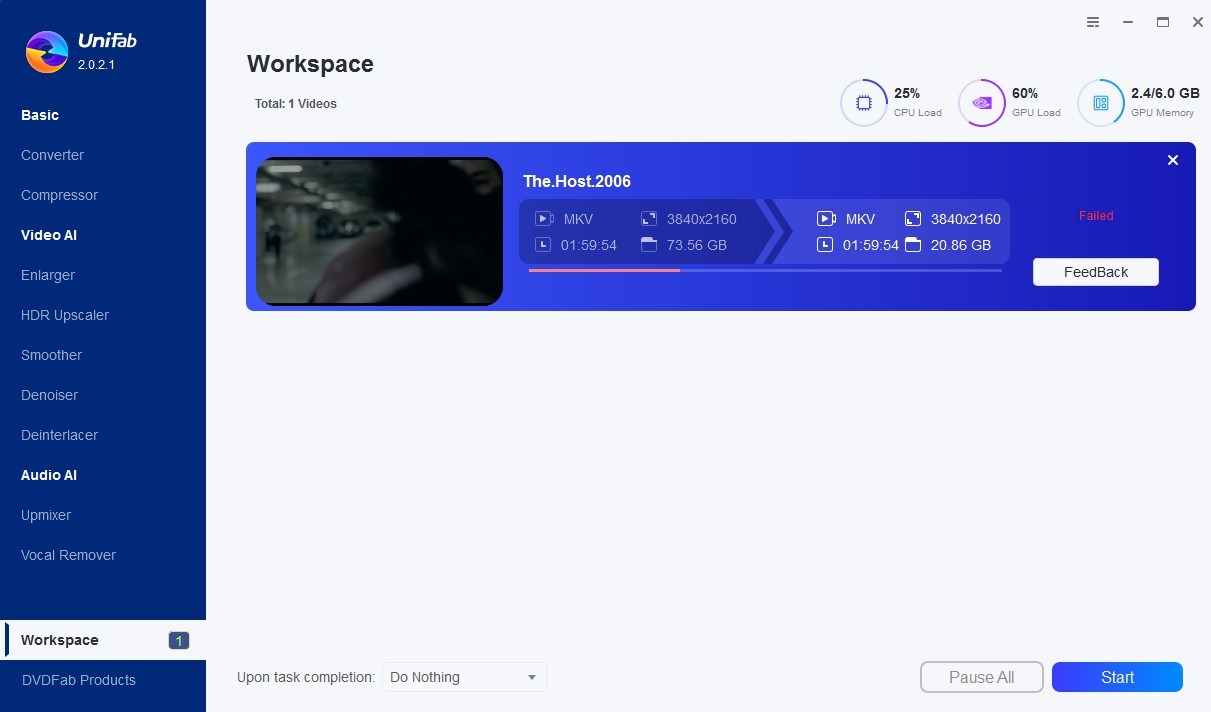Screen dimensions: 1211x712
Task: Open the Compressor module
Action: (59, 195)
